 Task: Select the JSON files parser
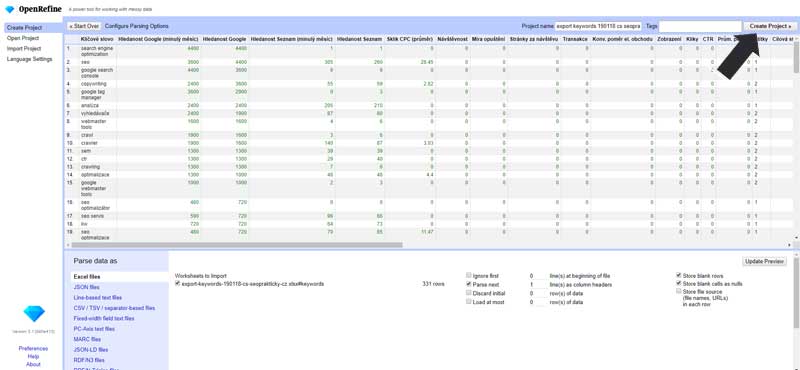[x=87, y=287]
